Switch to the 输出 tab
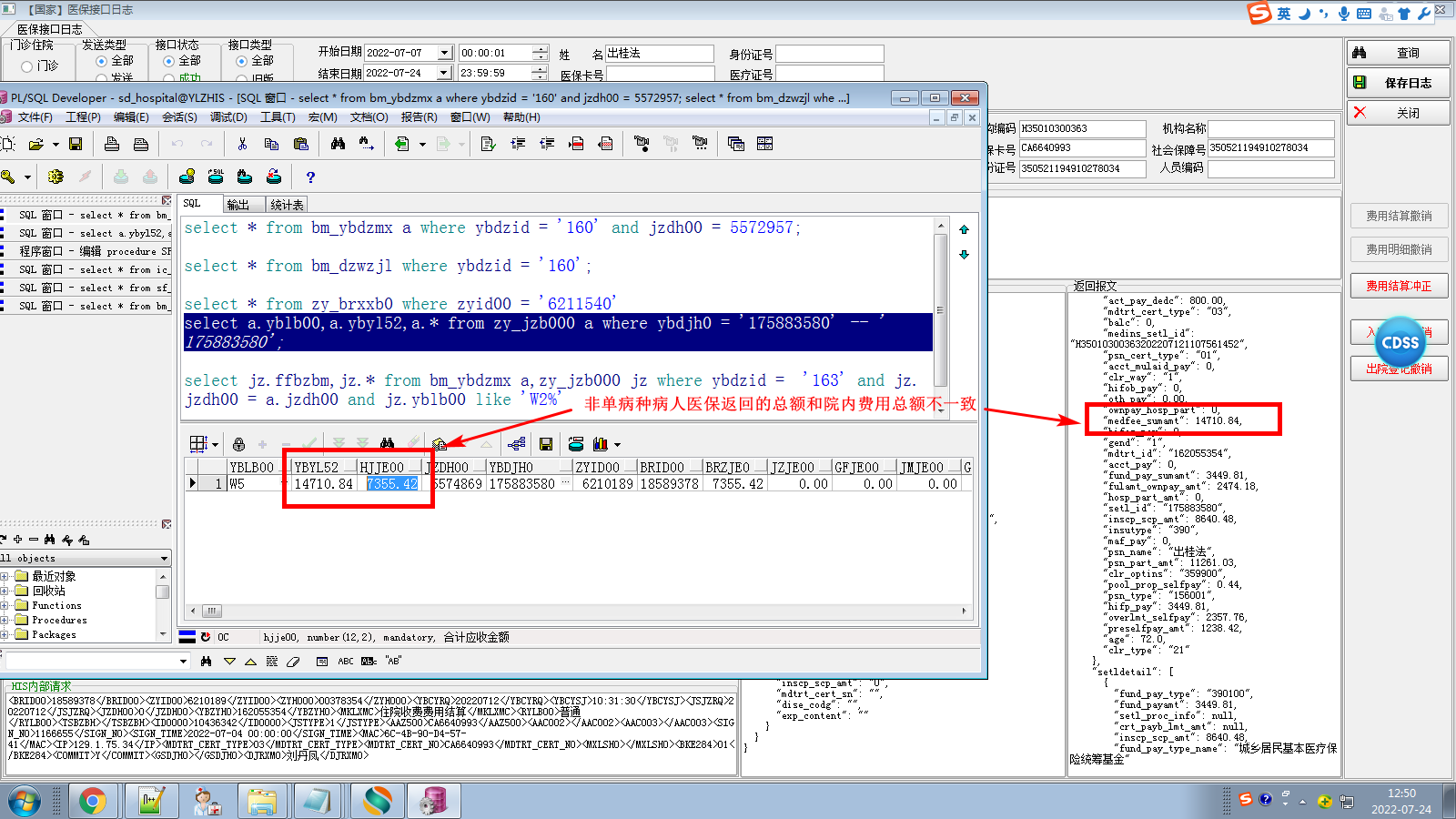The height and width of the screenshot is (819, 1456). click(x=238, y=205)
